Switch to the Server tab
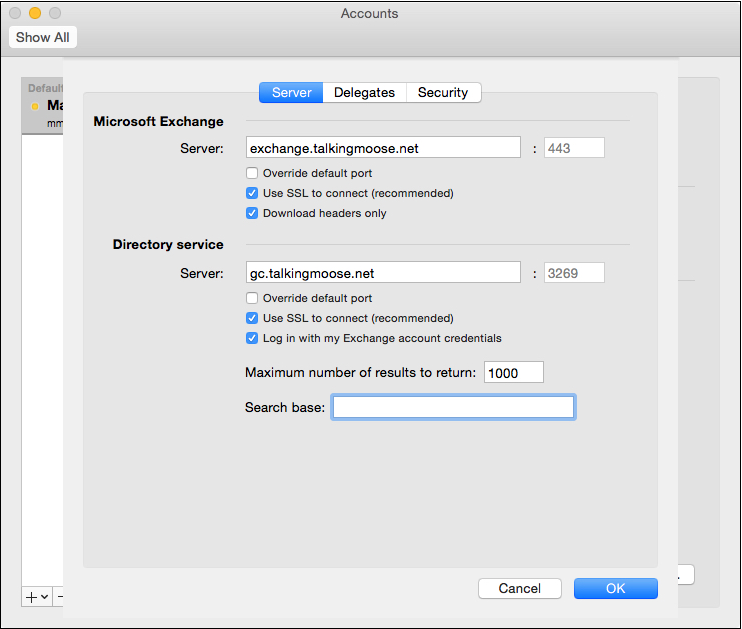Screen dimensions: 742x629 291,92
